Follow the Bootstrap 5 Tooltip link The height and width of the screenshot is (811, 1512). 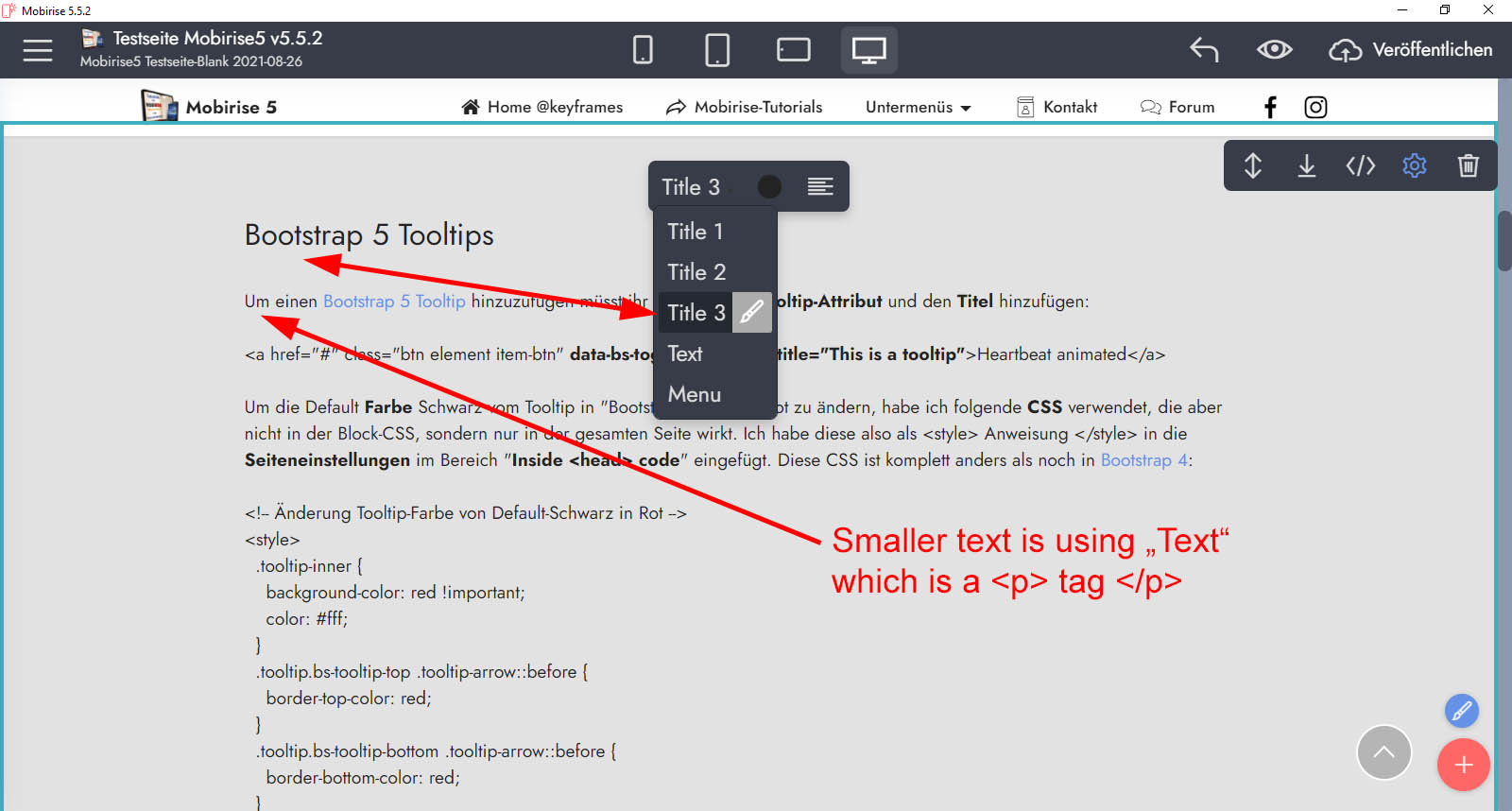(394, 302)
